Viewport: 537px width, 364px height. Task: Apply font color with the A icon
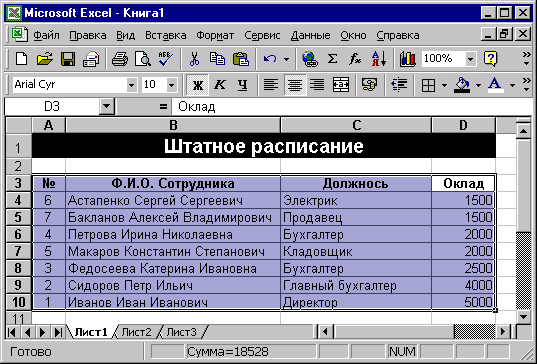click(x=495, y=85)
